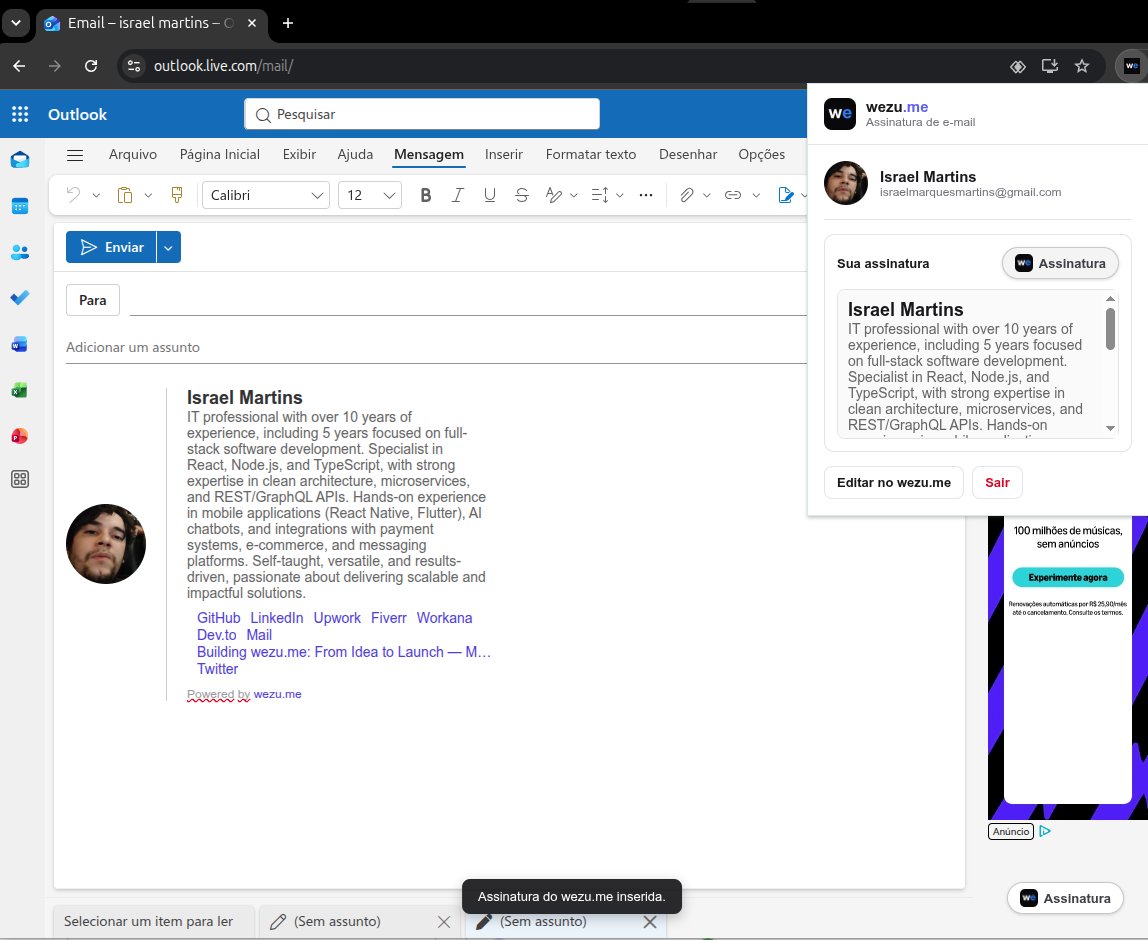Toggle underline formatting
The height and width of the screenshot is (940, 1148).
click(490, 195)
